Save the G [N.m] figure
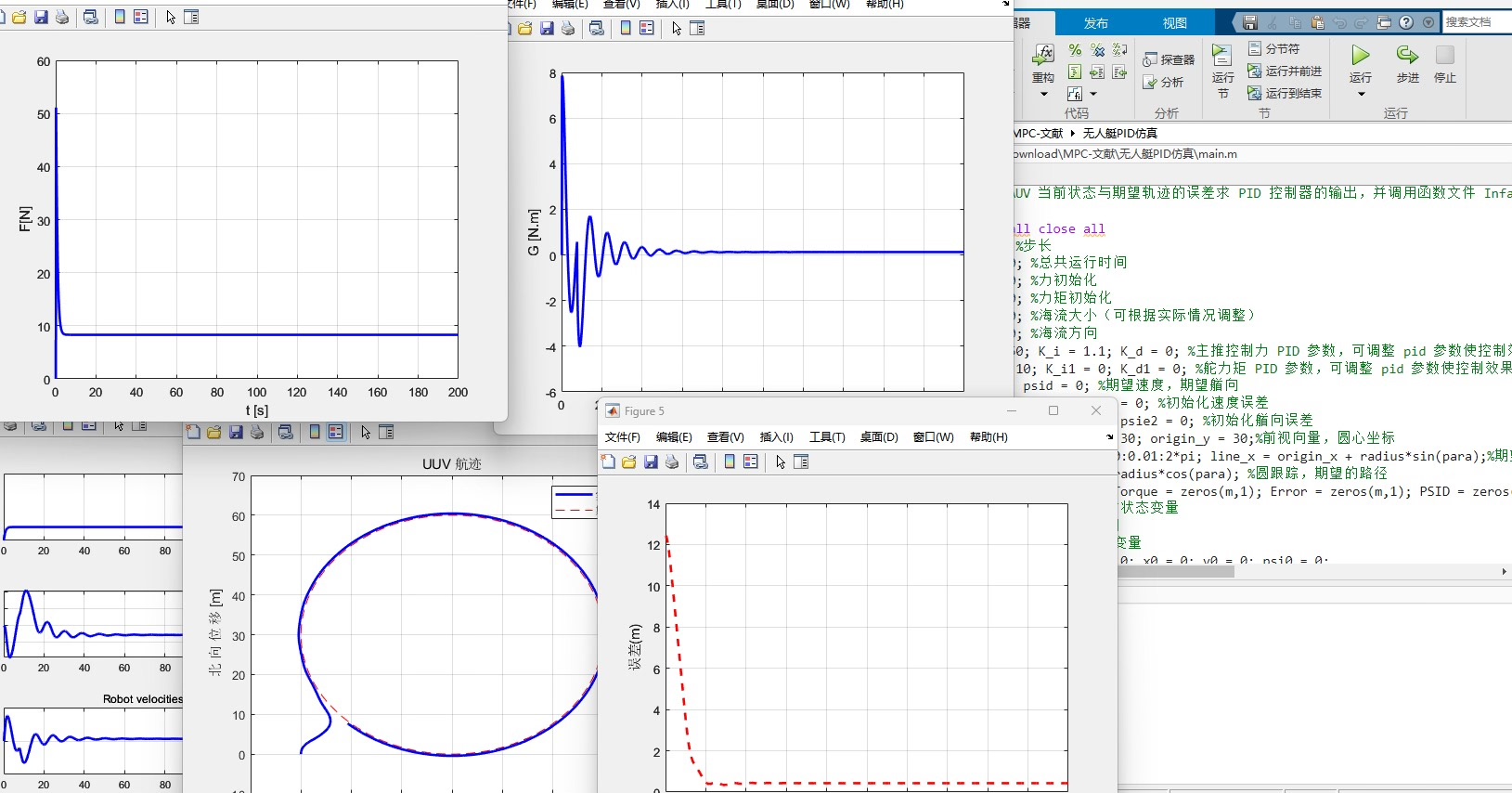The height and width of the screenshot is (793, 1512). [x=547, y=28]
